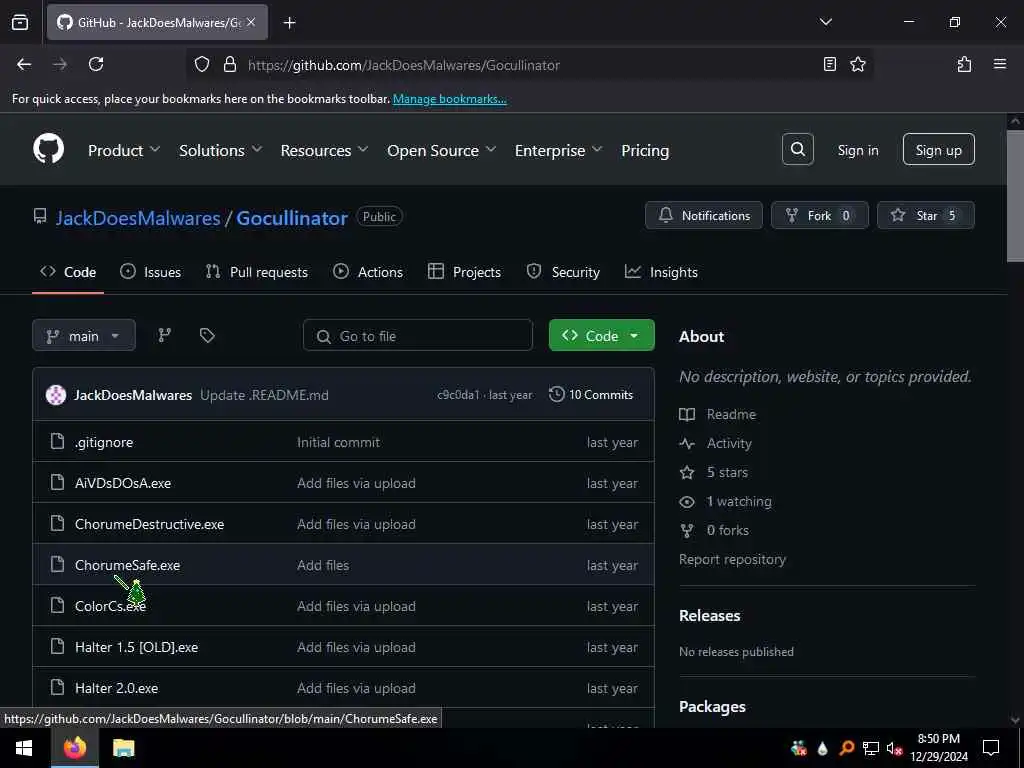Viewport: 1024px width, 768px height.
Task: Toggle reader view icon in address bar
Action: pos(829,64)
